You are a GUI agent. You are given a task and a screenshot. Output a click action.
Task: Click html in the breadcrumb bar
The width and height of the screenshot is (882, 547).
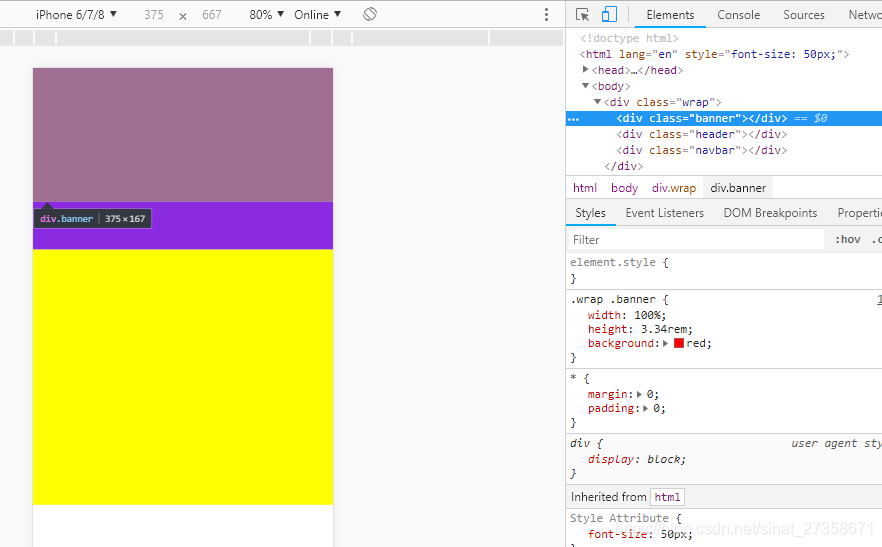point(585,188)
